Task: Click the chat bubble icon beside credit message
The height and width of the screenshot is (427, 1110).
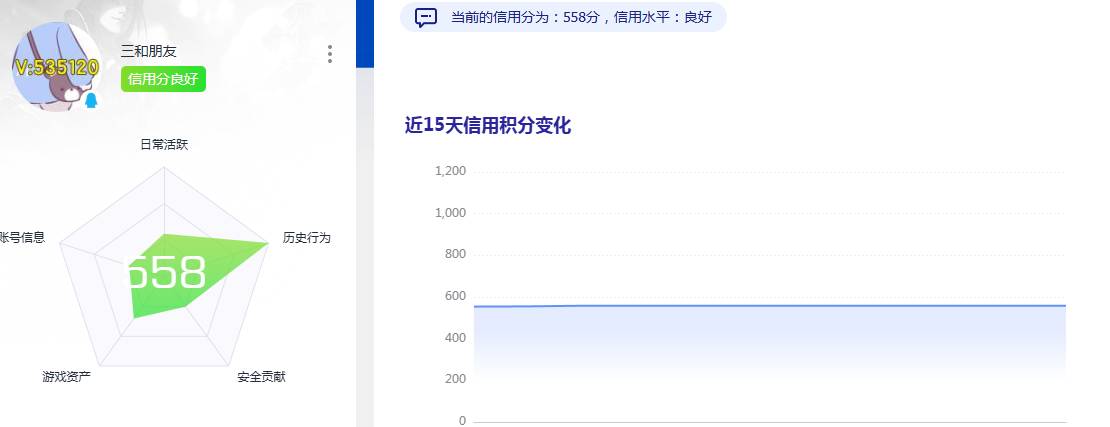Action: [x=425, y=17]
